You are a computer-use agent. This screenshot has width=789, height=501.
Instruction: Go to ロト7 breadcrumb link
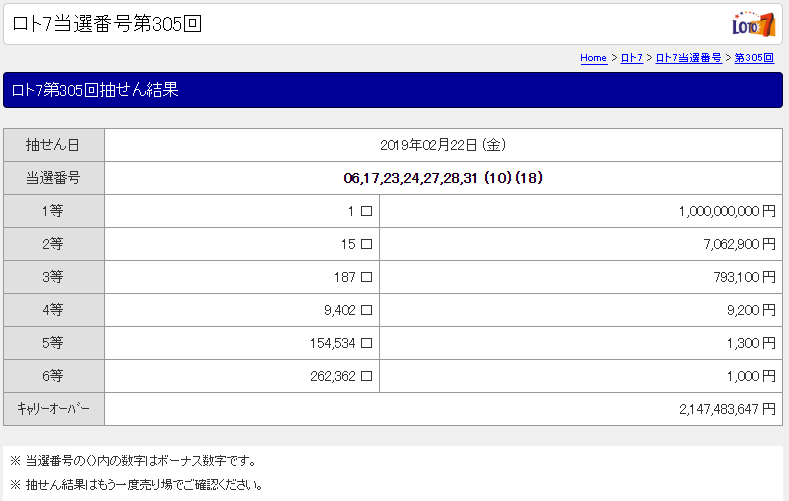tap(632, 58)
